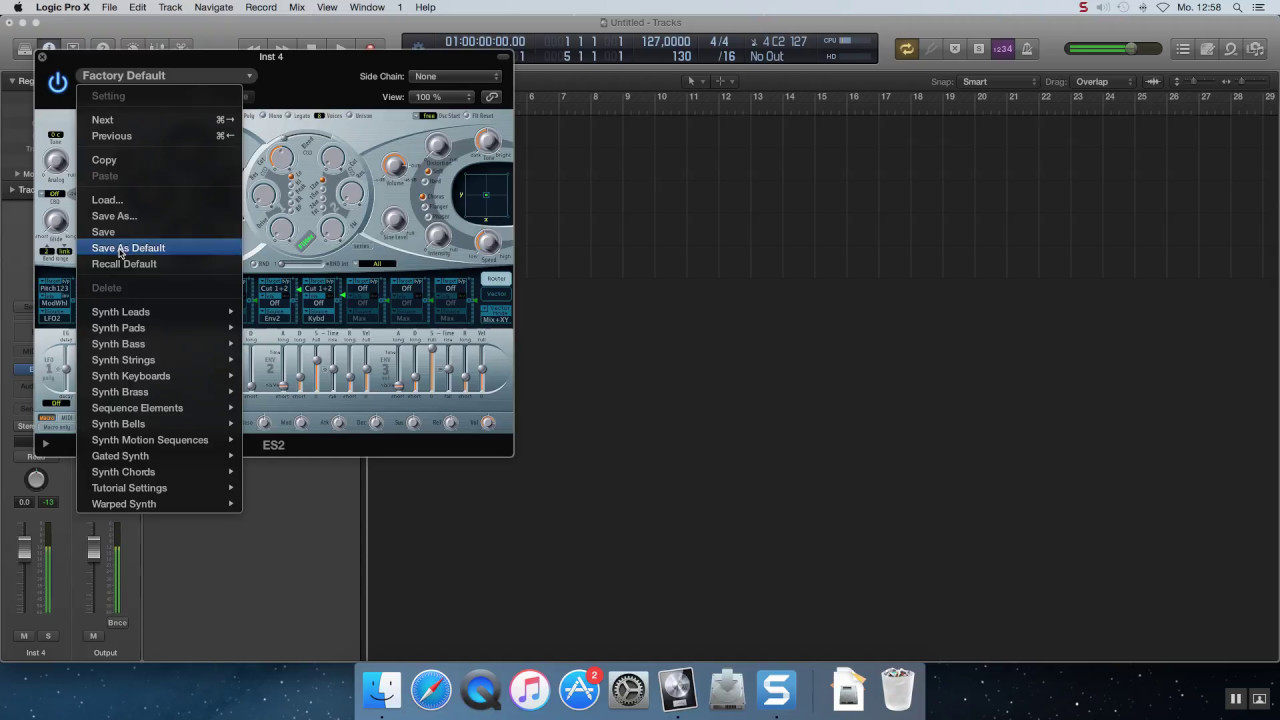Mute the Inst 4 channel strip

[24, 636]
